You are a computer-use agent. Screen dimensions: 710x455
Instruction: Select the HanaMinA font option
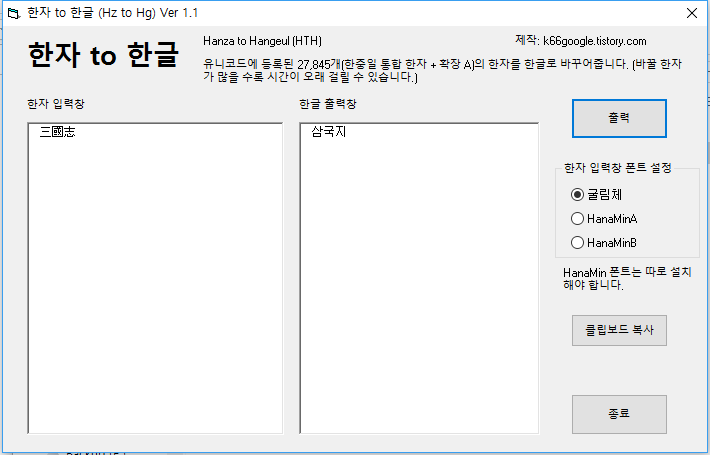[604, 219]
